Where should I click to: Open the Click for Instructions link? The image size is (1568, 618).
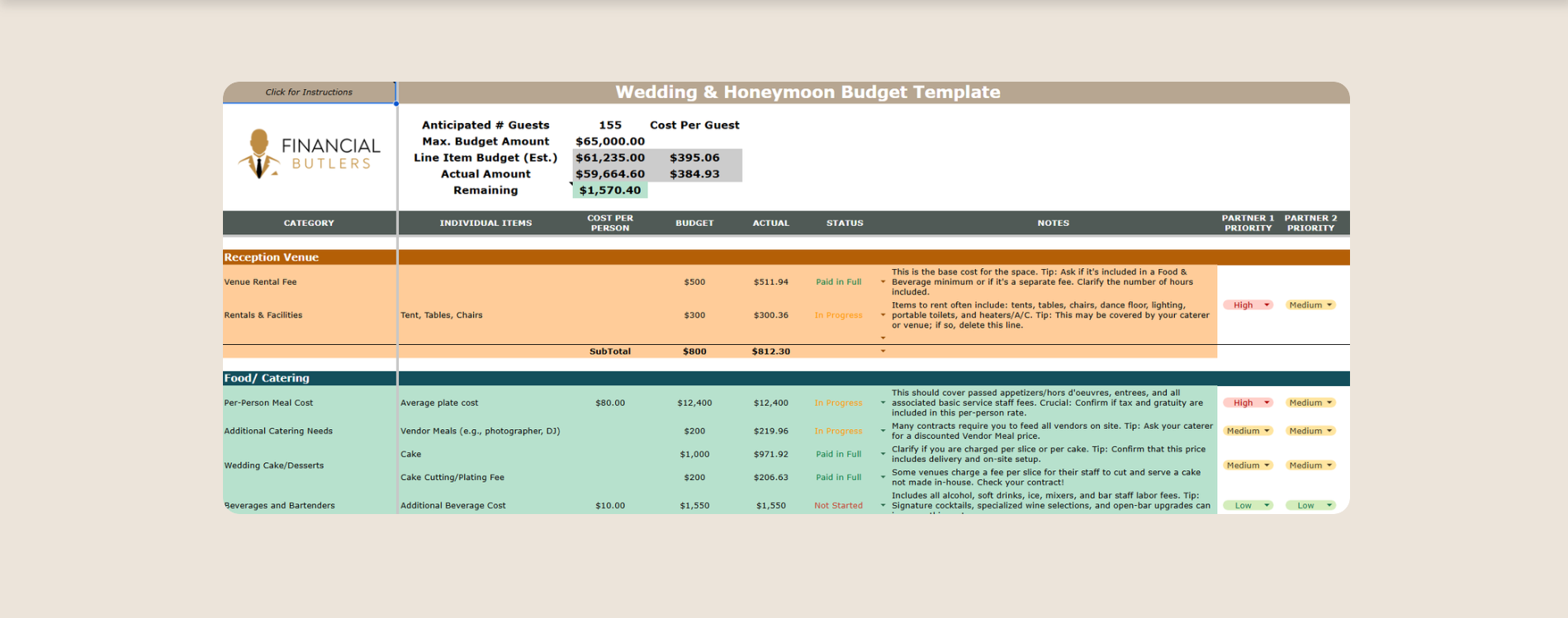[309, 92]
